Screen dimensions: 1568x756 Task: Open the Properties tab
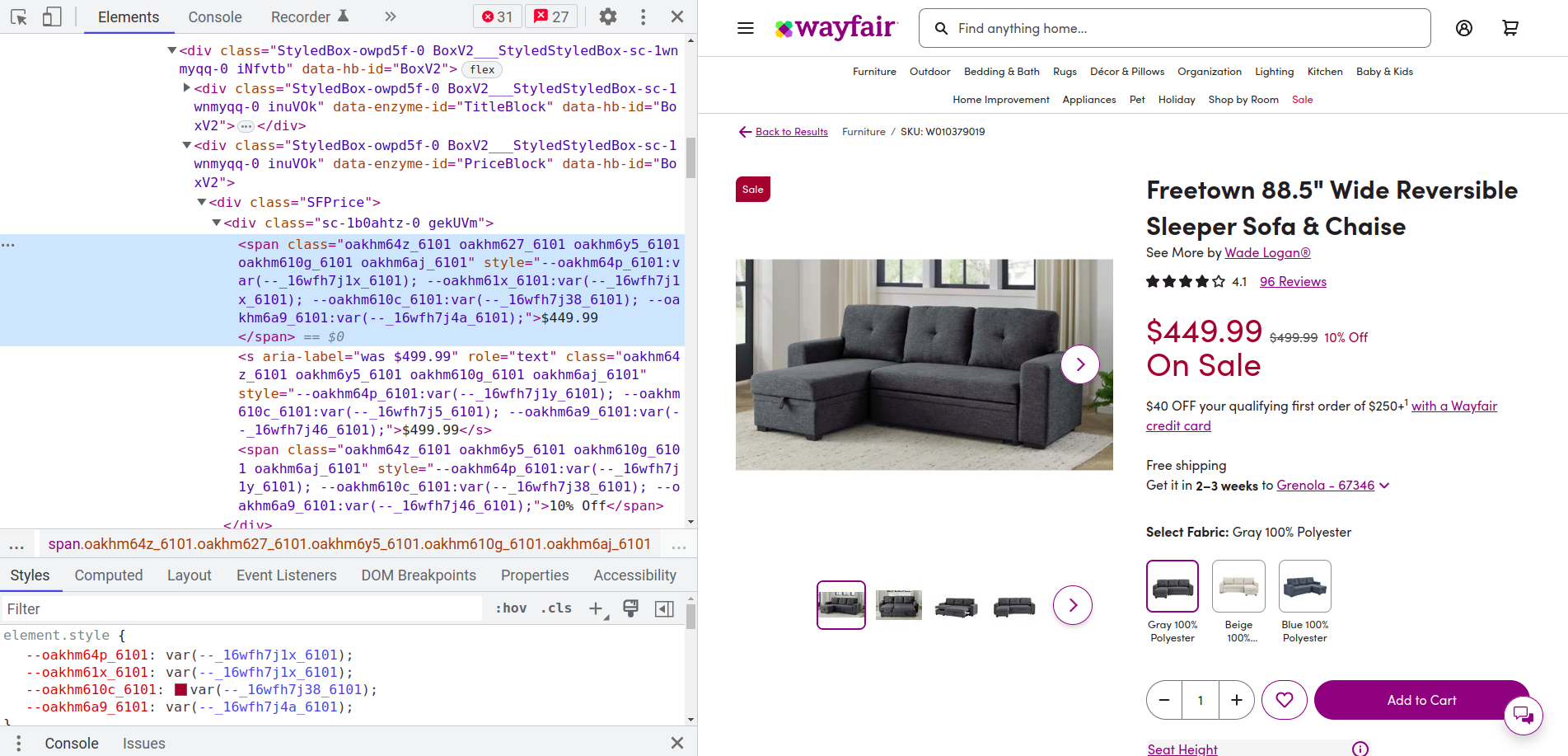coord(535,575)
